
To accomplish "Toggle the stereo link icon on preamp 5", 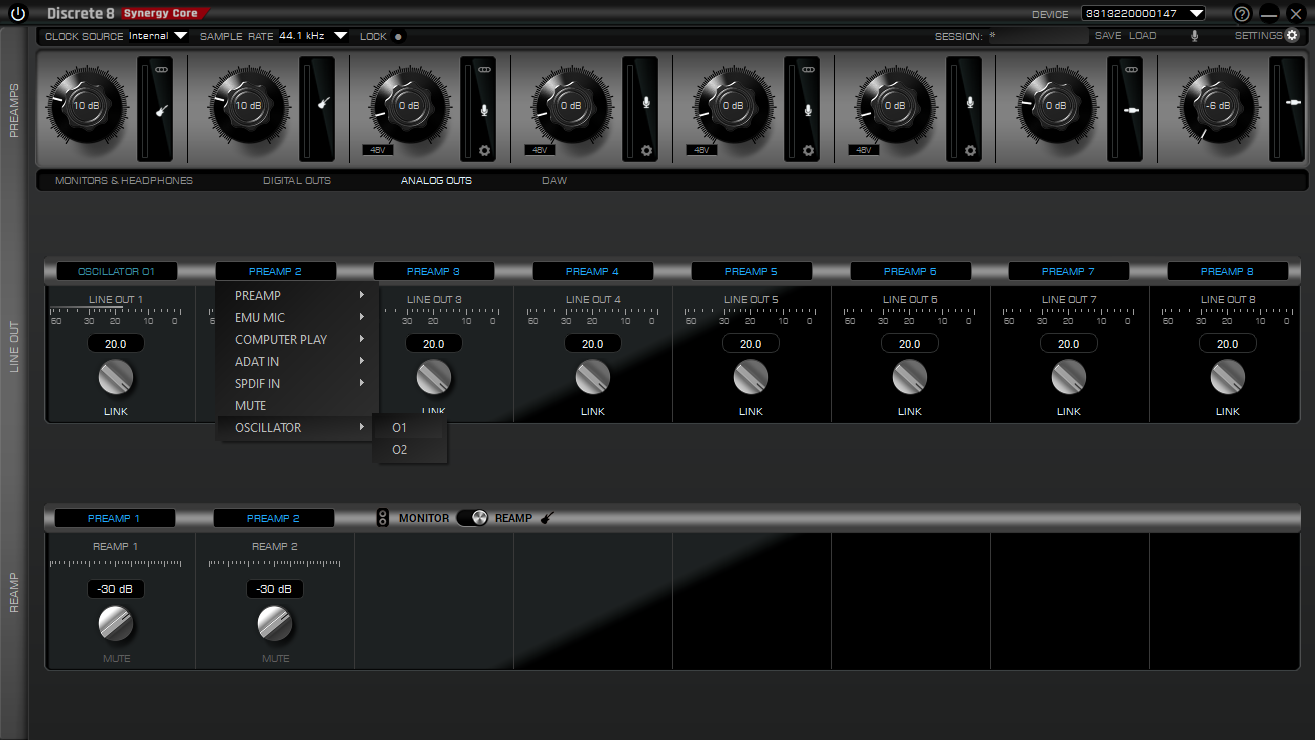I will click(x=809, y=68).
